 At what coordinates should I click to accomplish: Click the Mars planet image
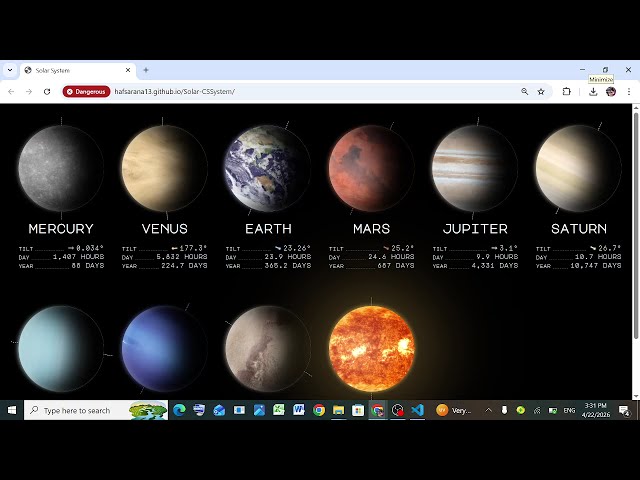point(371,168)
